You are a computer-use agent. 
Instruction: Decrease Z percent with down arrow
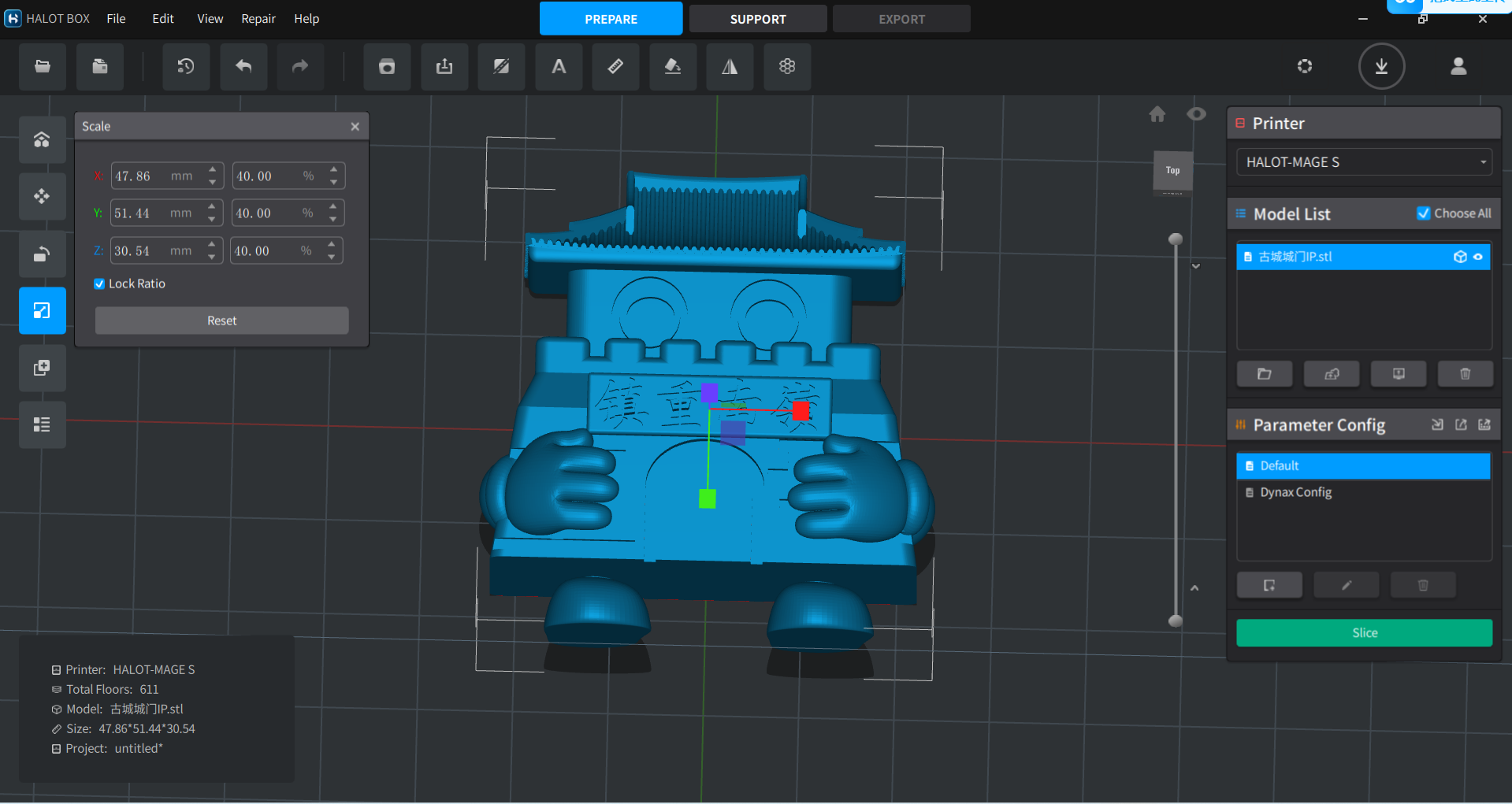[332, 258]
